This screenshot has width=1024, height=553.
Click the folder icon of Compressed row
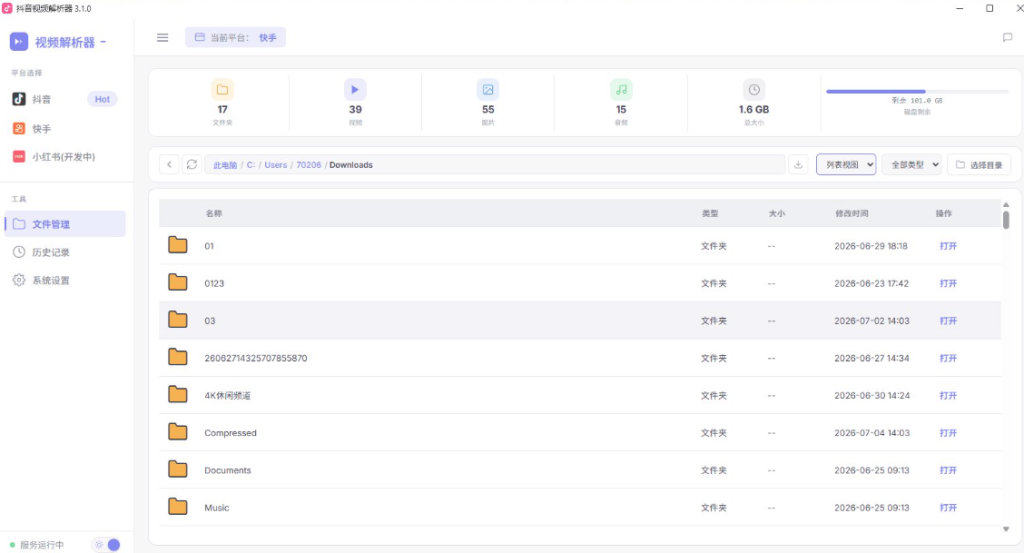178,432
